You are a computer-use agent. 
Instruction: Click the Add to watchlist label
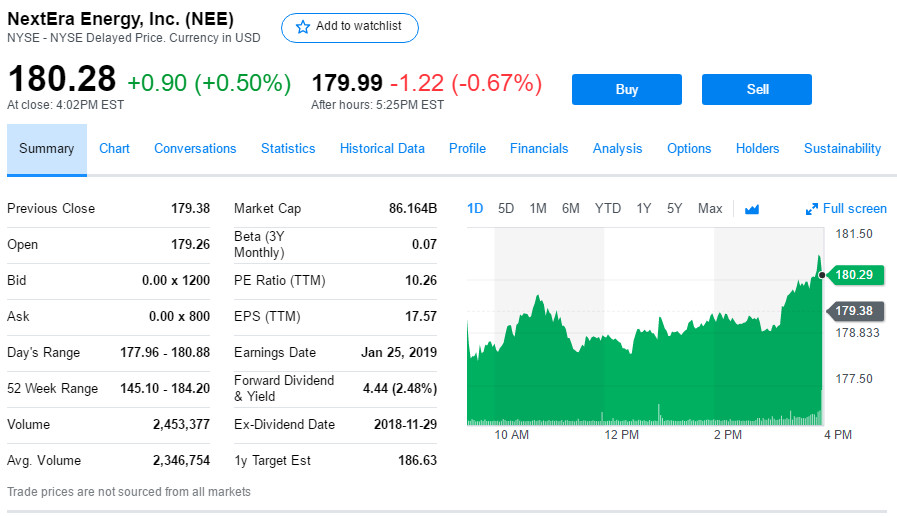tap(359, 26)
